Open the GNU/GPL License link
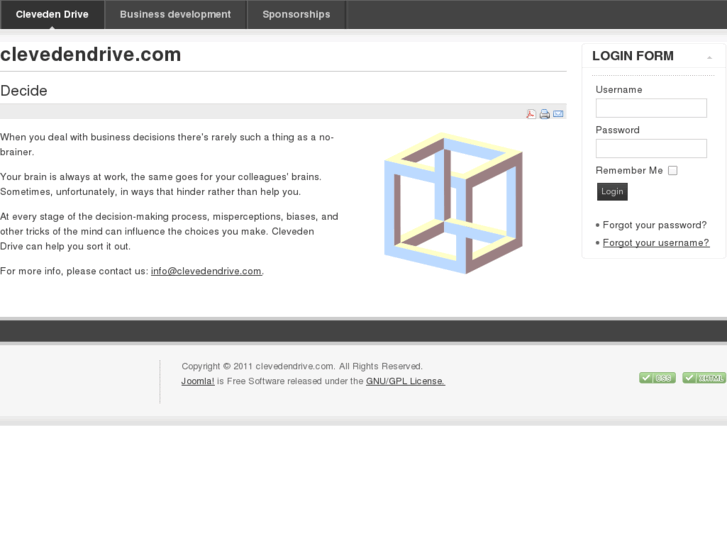727x545 pixels. click(x=405, y=381)
